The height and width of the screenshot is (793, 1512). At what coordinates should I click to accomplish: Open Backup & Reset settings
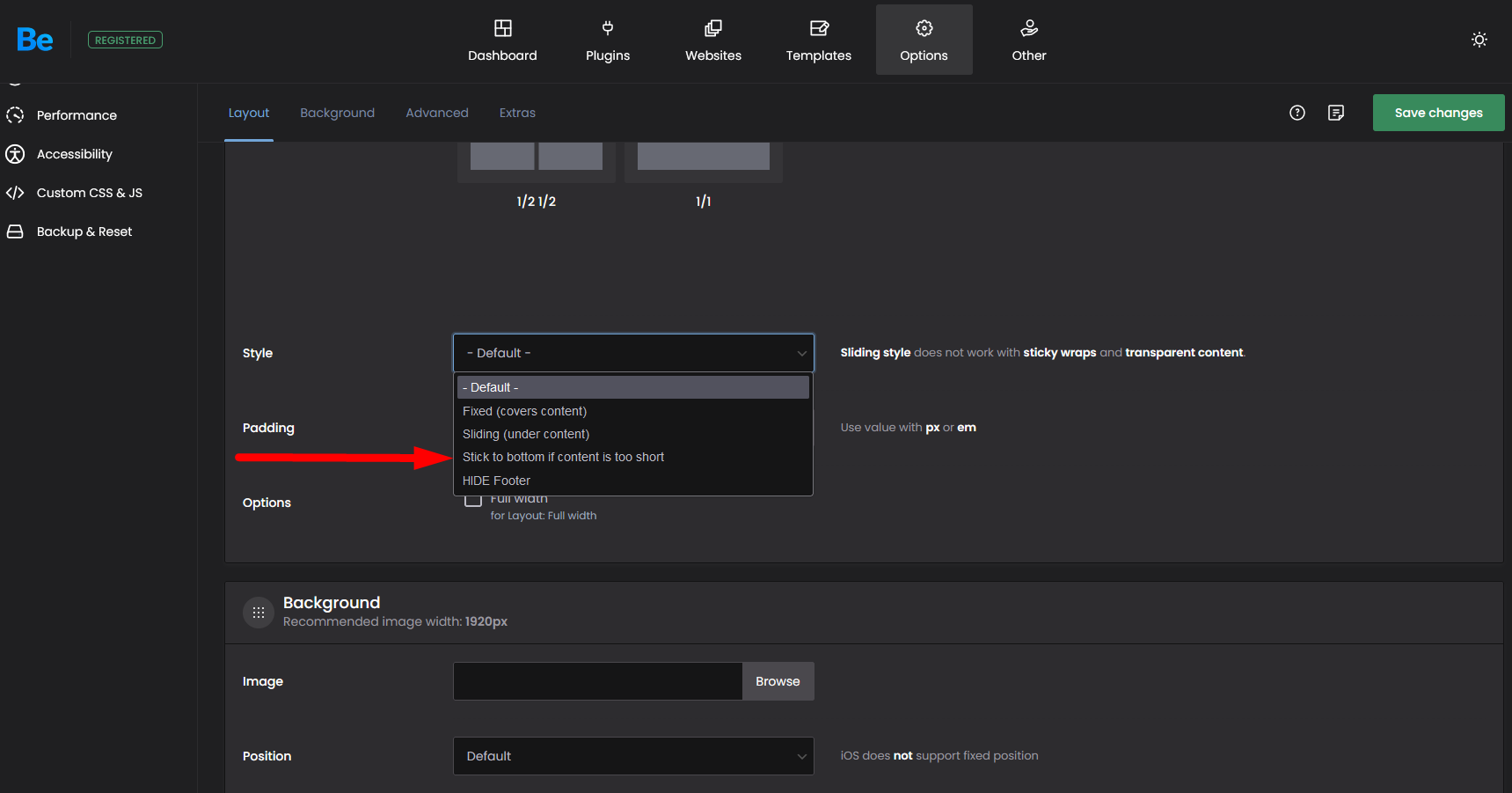point(84,231)
